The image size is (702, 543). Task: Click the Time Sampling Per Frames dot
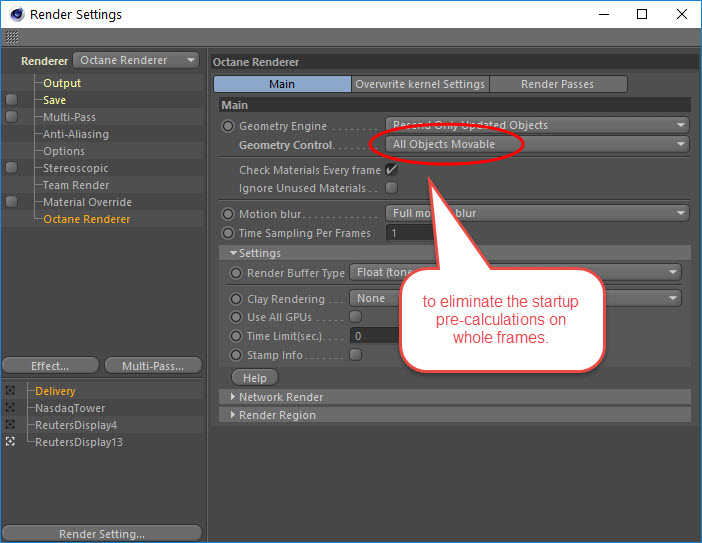point(228,233)
